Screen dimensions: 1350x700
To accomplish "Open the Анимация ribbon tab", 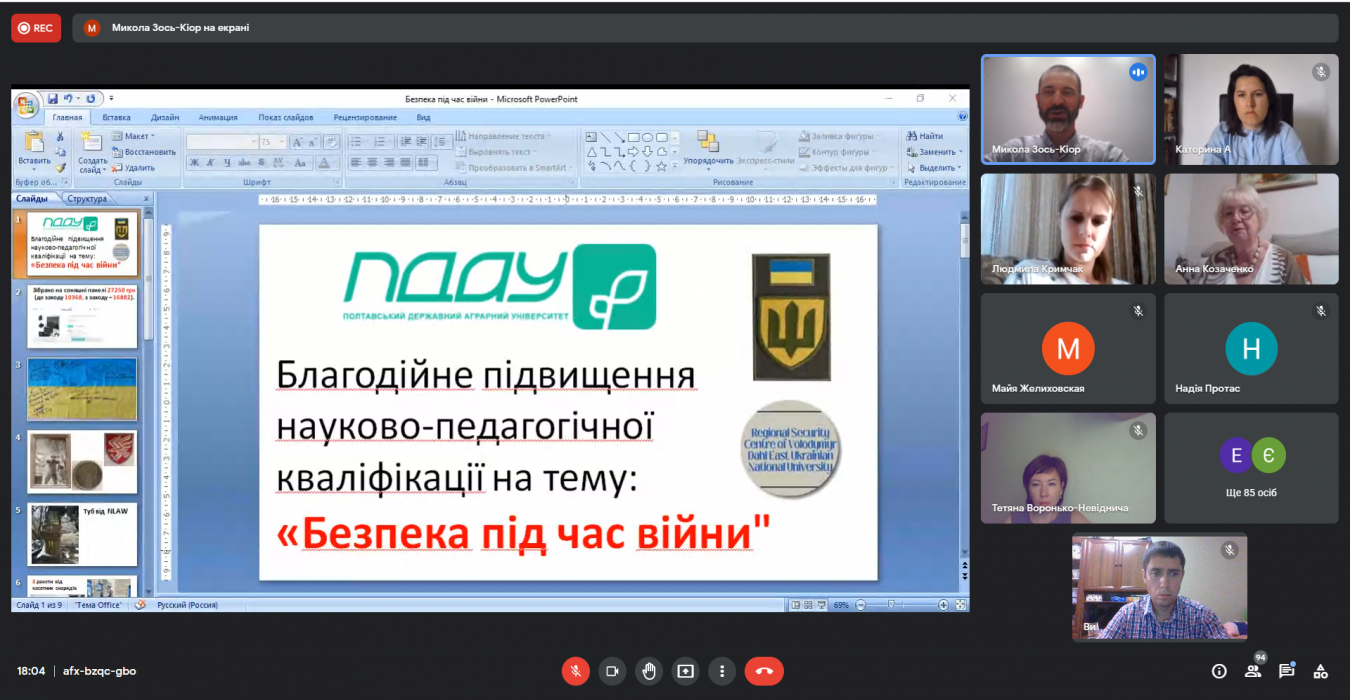I will point(218,117).
